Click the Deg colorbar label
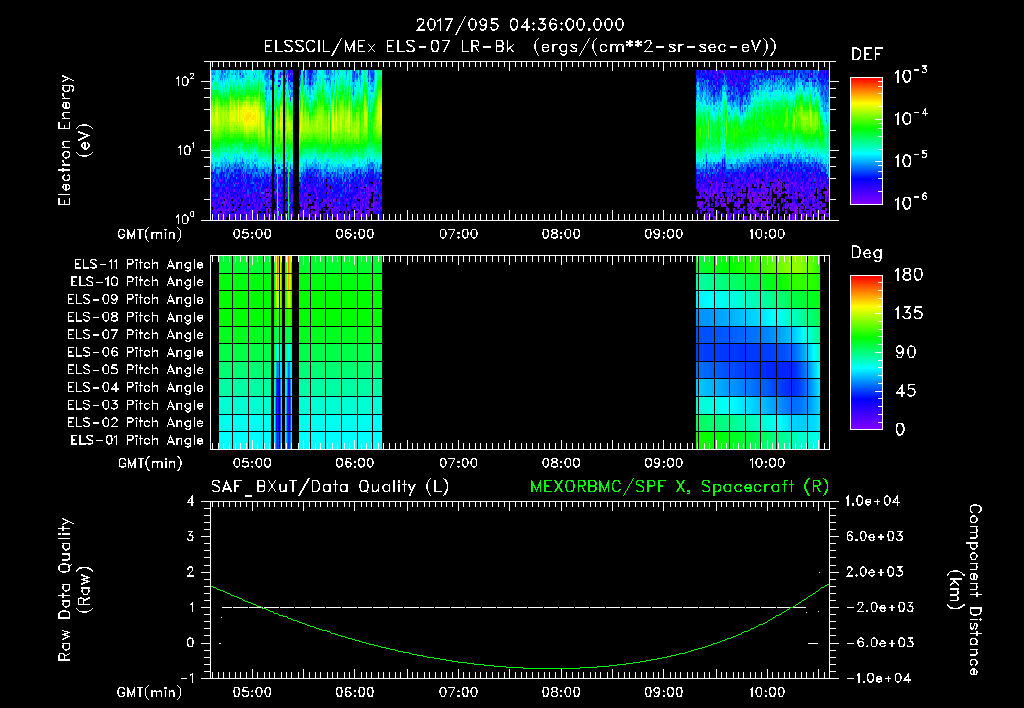This screenshot has height=708, width=1024. (x=866, y=253)
